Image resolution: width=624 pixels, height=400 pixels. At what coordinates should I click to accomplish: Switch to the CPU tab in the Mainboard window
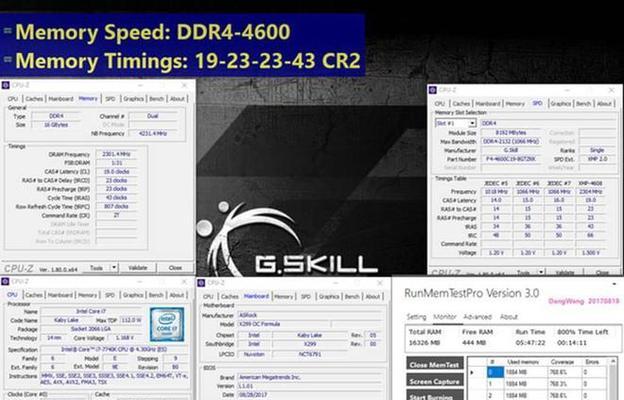coord(208,297)
